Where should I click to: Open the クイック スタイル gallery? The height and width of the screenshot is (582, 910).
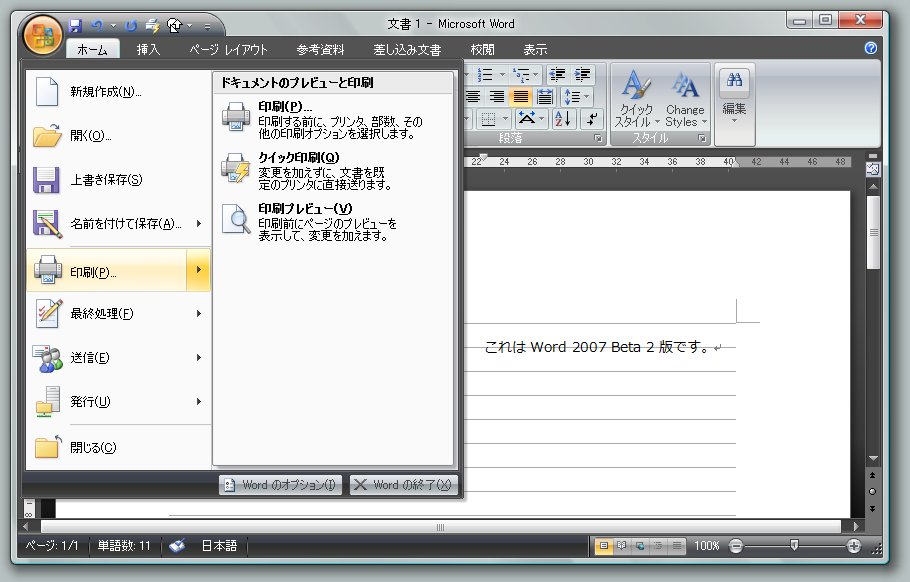coord(637,99)
